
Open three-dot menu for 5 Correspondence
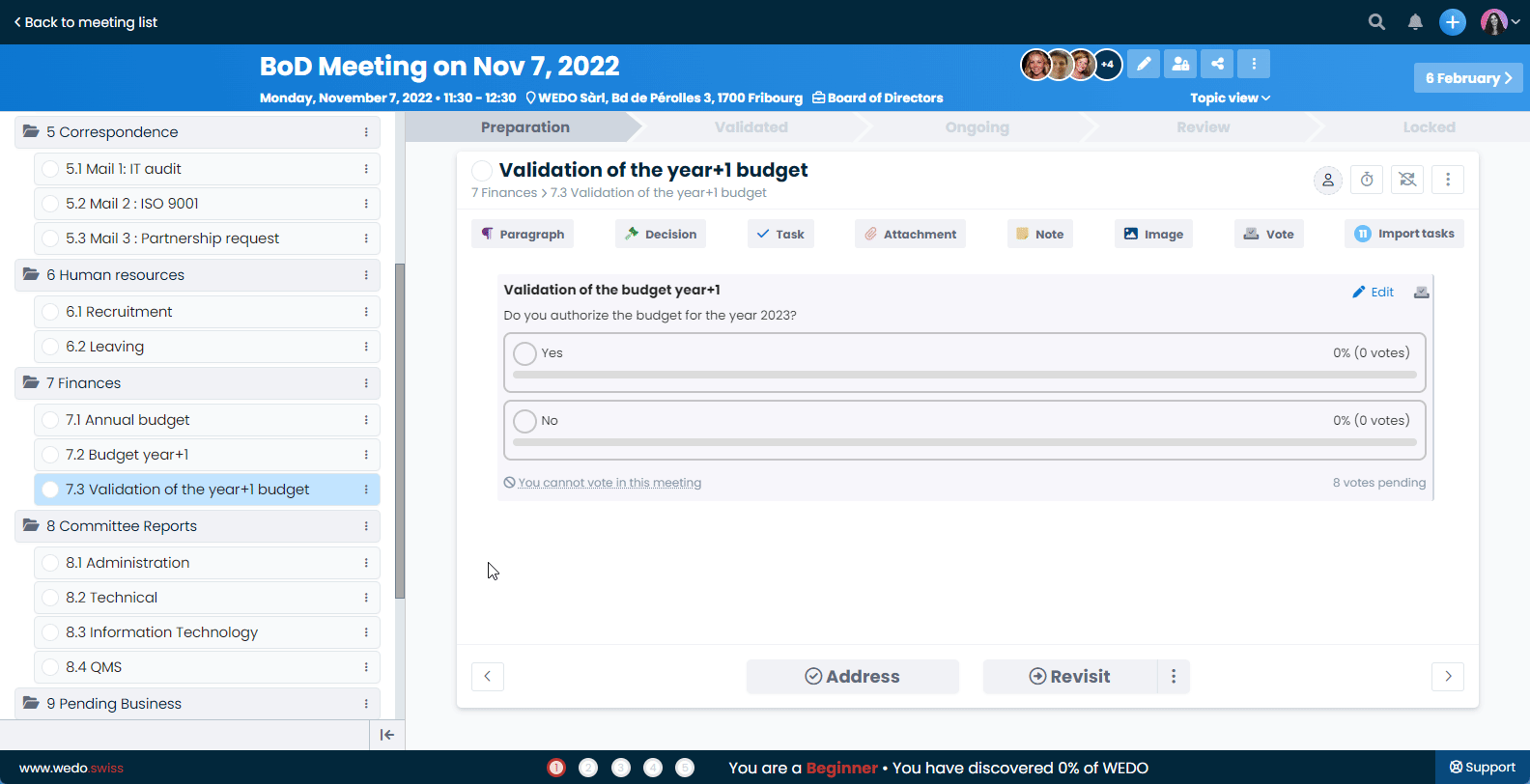[366, 132]
